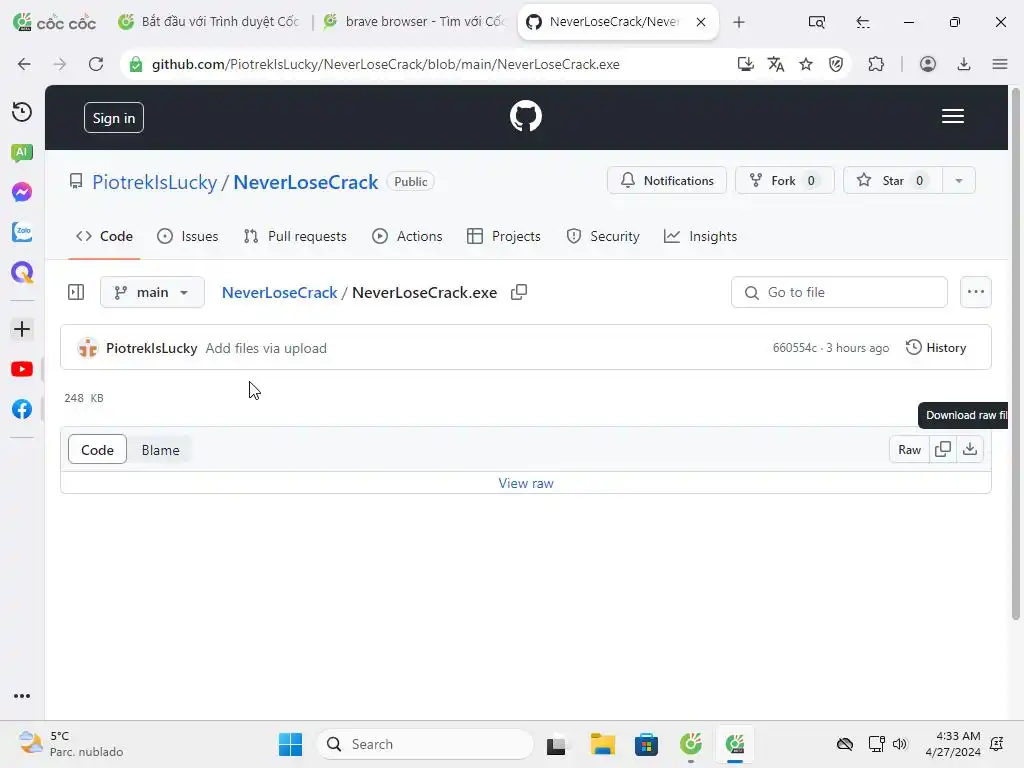Image resolution: width=1024 pixels, height=768 pixels.
Task: Switch to the 'brave browser' search tab
Action: [415, 22]
